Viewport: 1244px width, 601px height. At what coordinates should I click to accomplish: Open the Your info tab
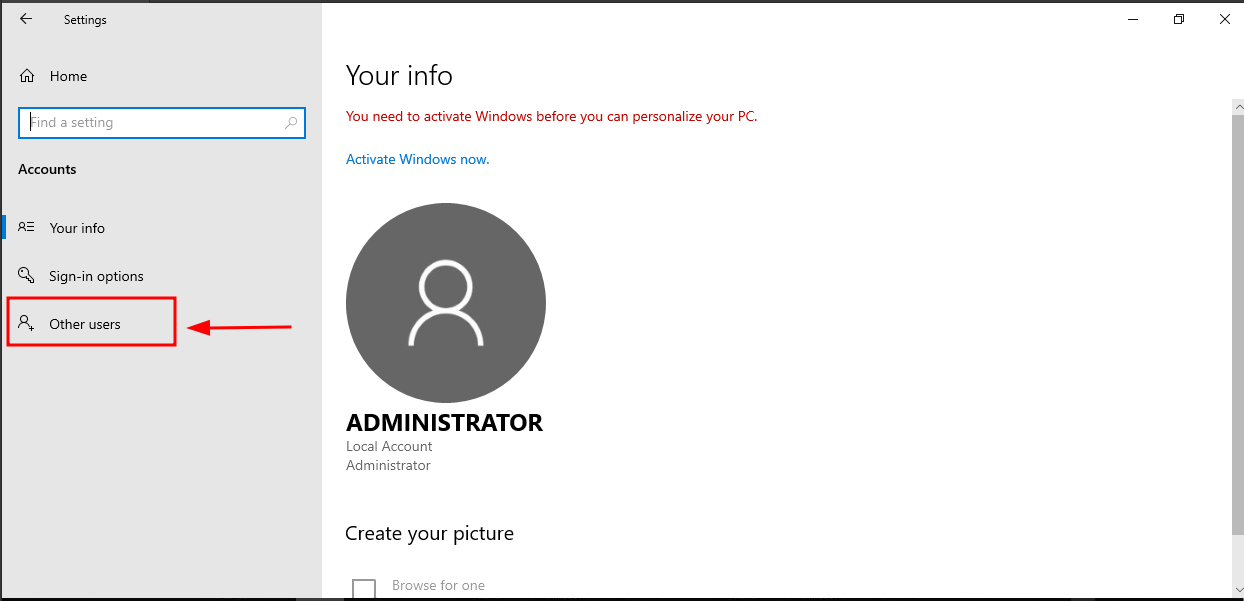click(77, 228)
